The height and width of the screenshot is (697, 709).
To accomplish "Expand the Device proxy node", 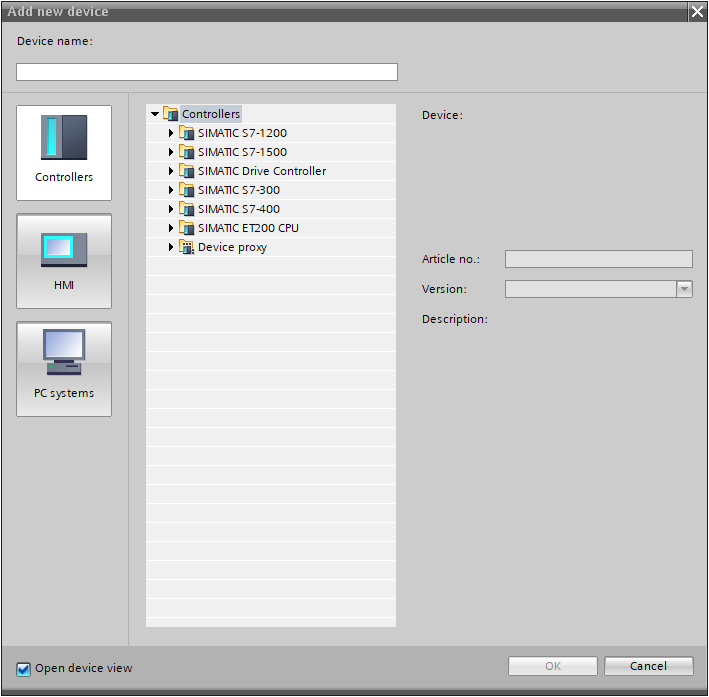I will click(x=171, y=247).
